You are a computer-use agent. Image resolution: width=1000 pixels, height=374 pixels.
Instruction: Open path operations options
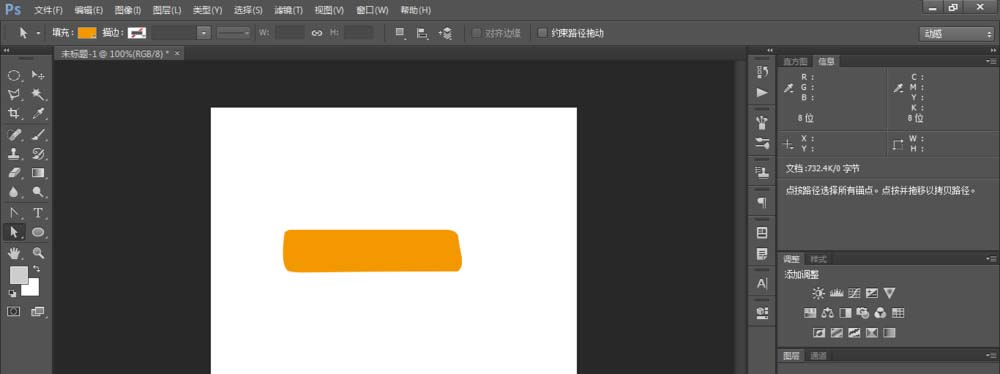pyautogui.click(x=400, y=33)
